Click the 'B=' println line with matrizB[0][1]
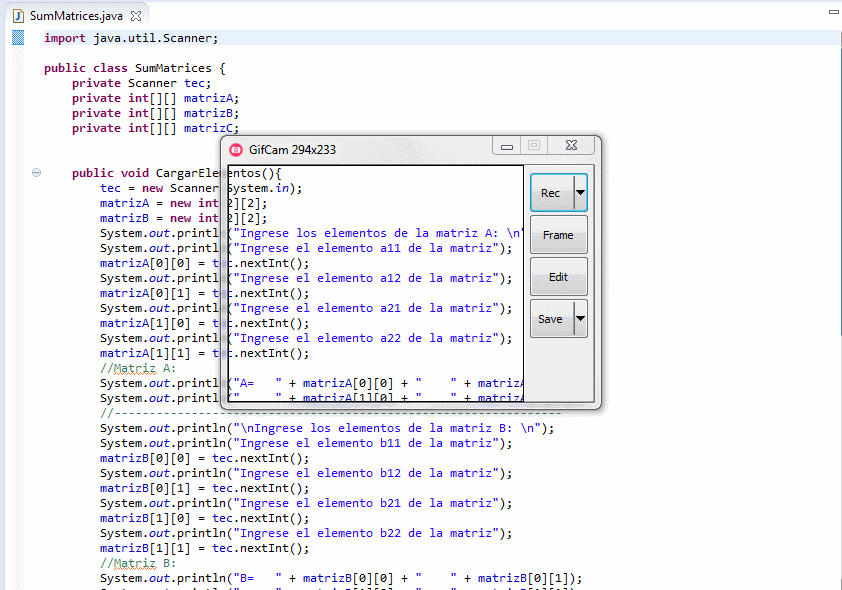 341,578
